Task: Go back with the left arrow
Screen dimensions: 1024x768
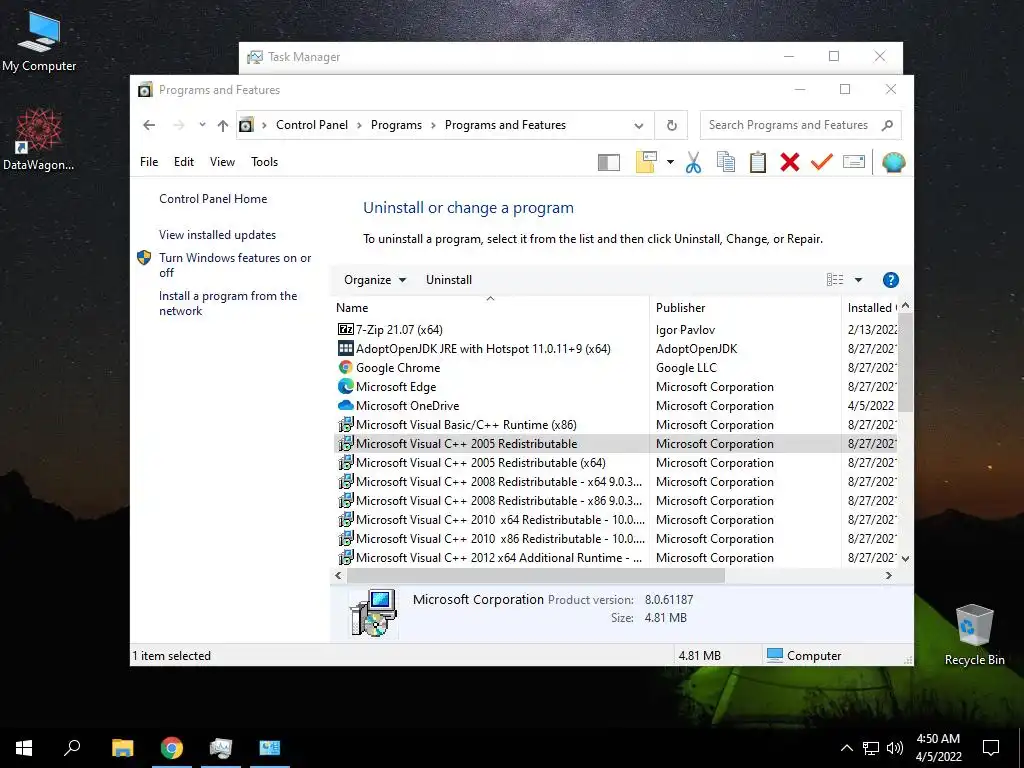Action: (149, 125)
